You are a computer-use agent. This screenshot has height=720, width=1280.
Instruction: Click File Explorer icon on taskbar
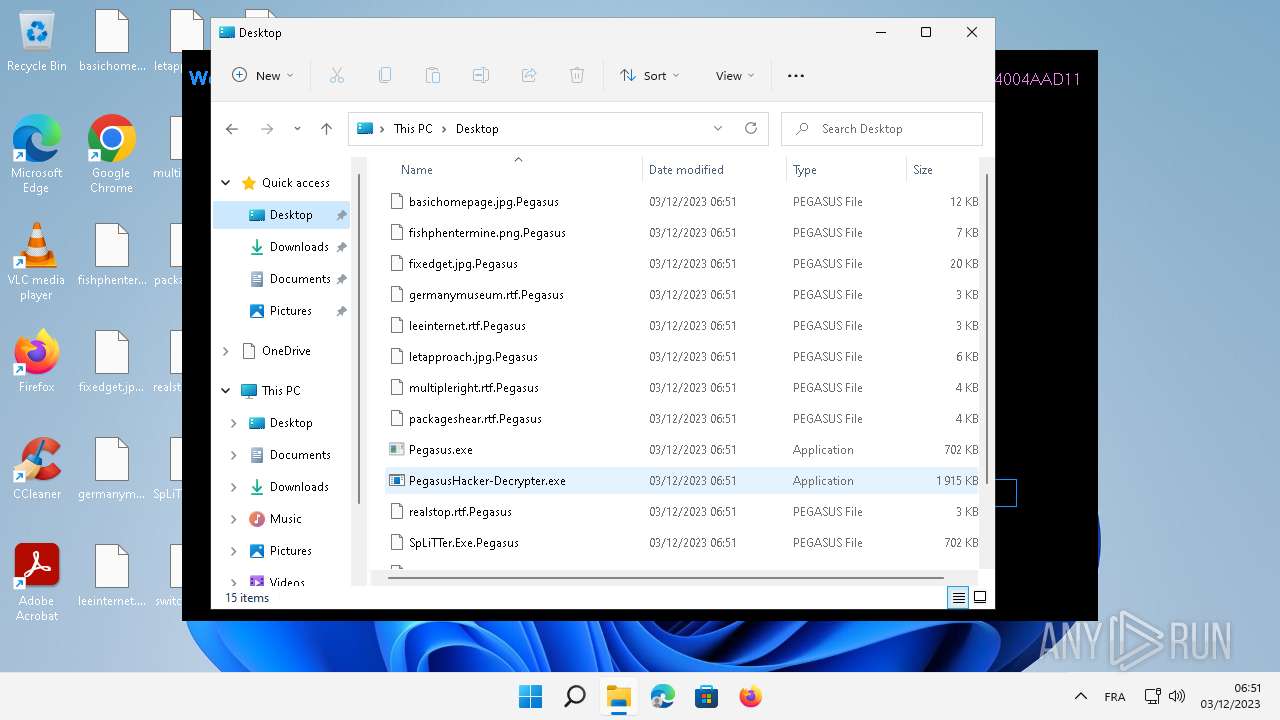pos(618,696)
